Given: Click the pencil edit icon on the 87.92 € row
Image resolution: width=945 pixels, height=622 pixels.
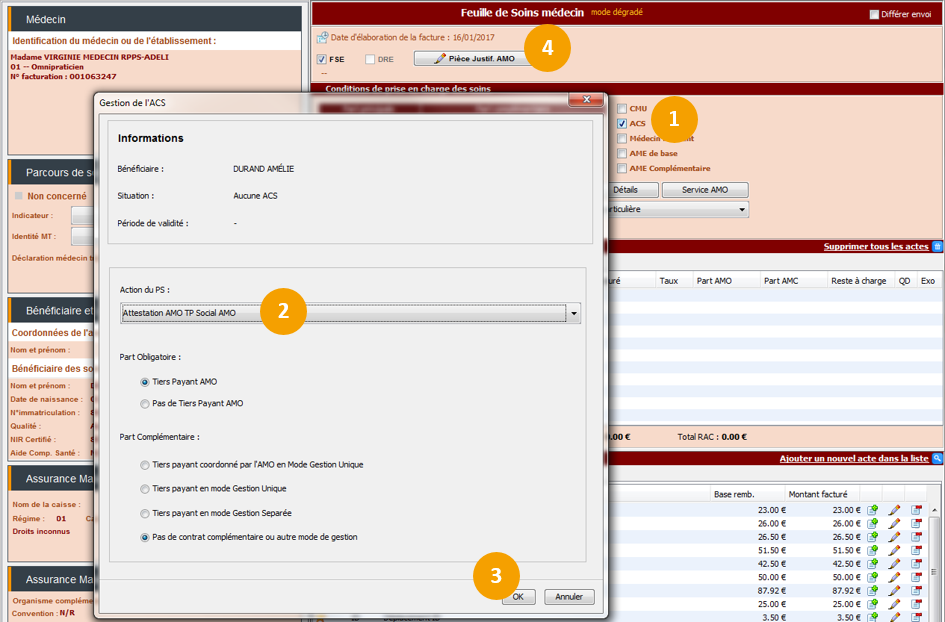Looking at the screenshot, I should 894,590.
